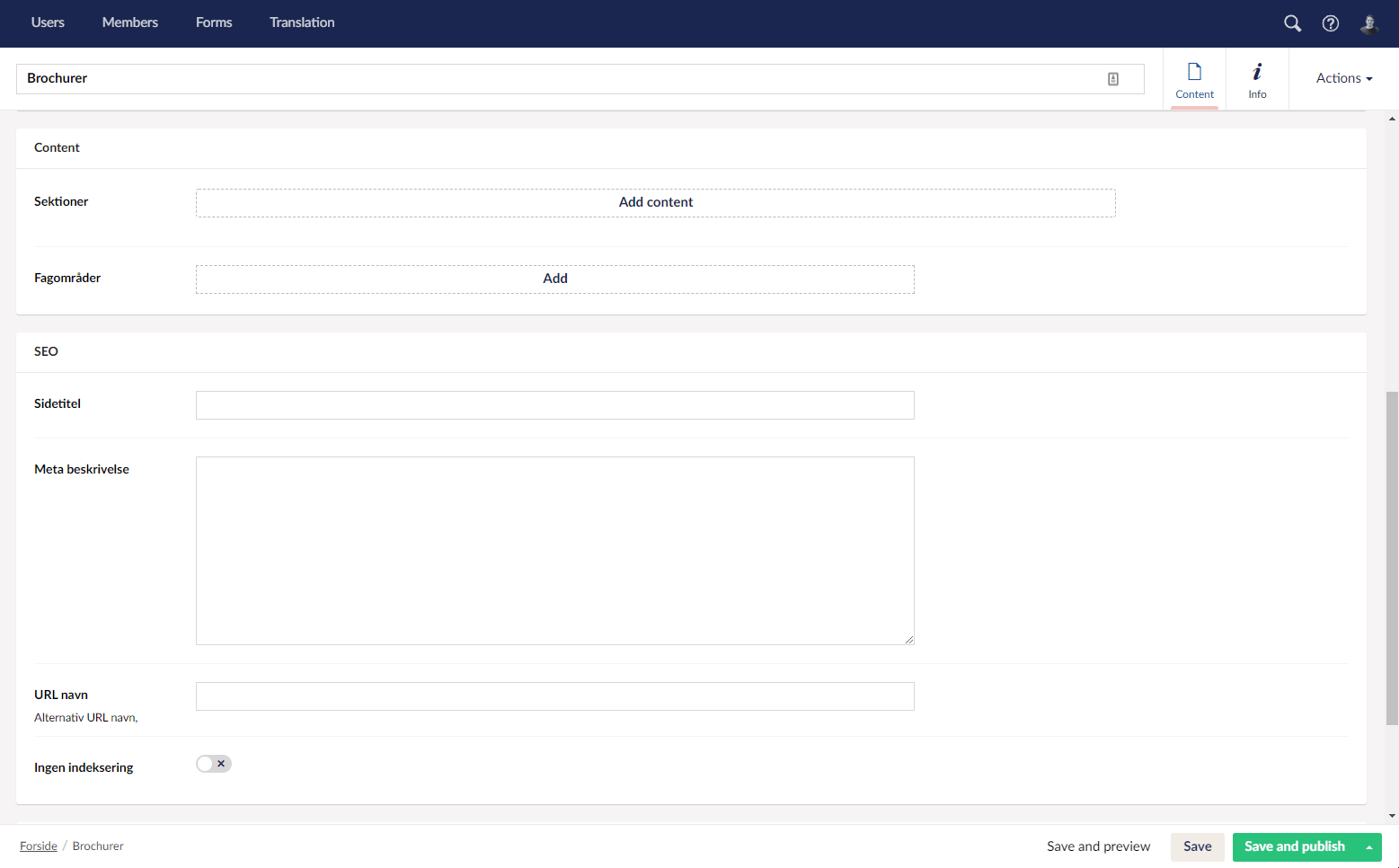The image size is (1399, 868).
Task: Switch to the Content tab
Action: click(1194, 80)
